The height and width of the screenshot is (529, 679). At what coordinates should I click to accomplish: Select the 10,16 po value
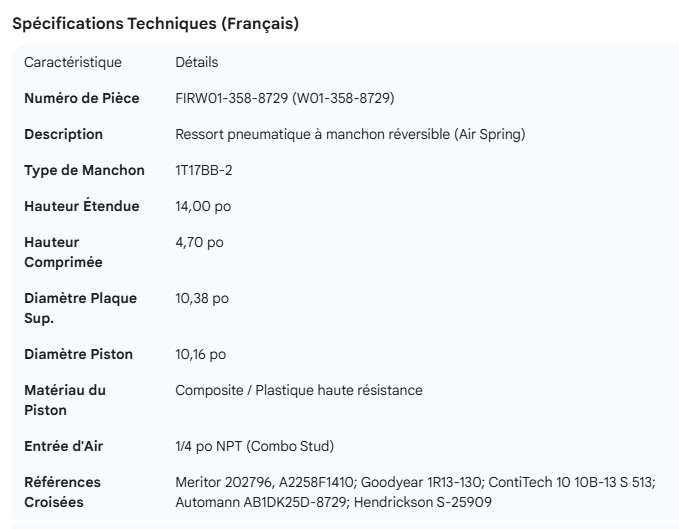[x=201, y=354]
